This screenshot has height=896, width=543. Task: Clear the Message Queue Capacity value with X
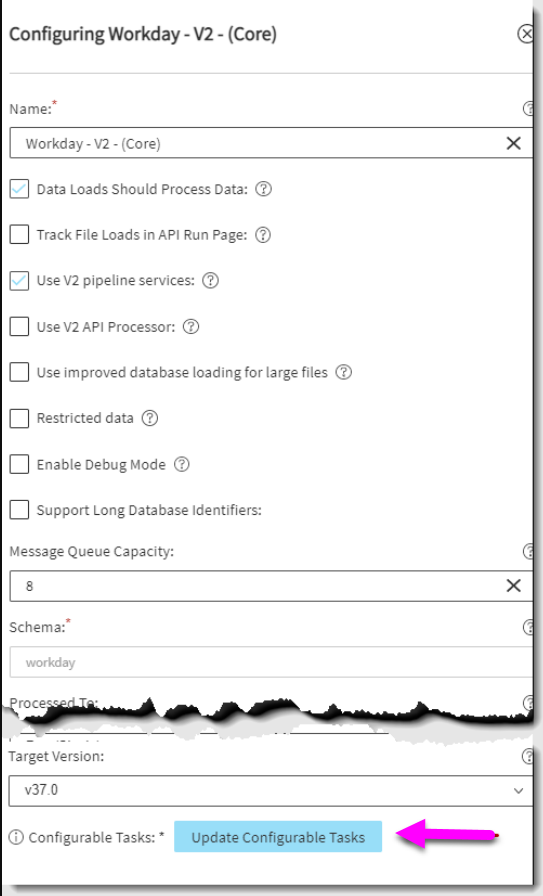click(513, 585)
